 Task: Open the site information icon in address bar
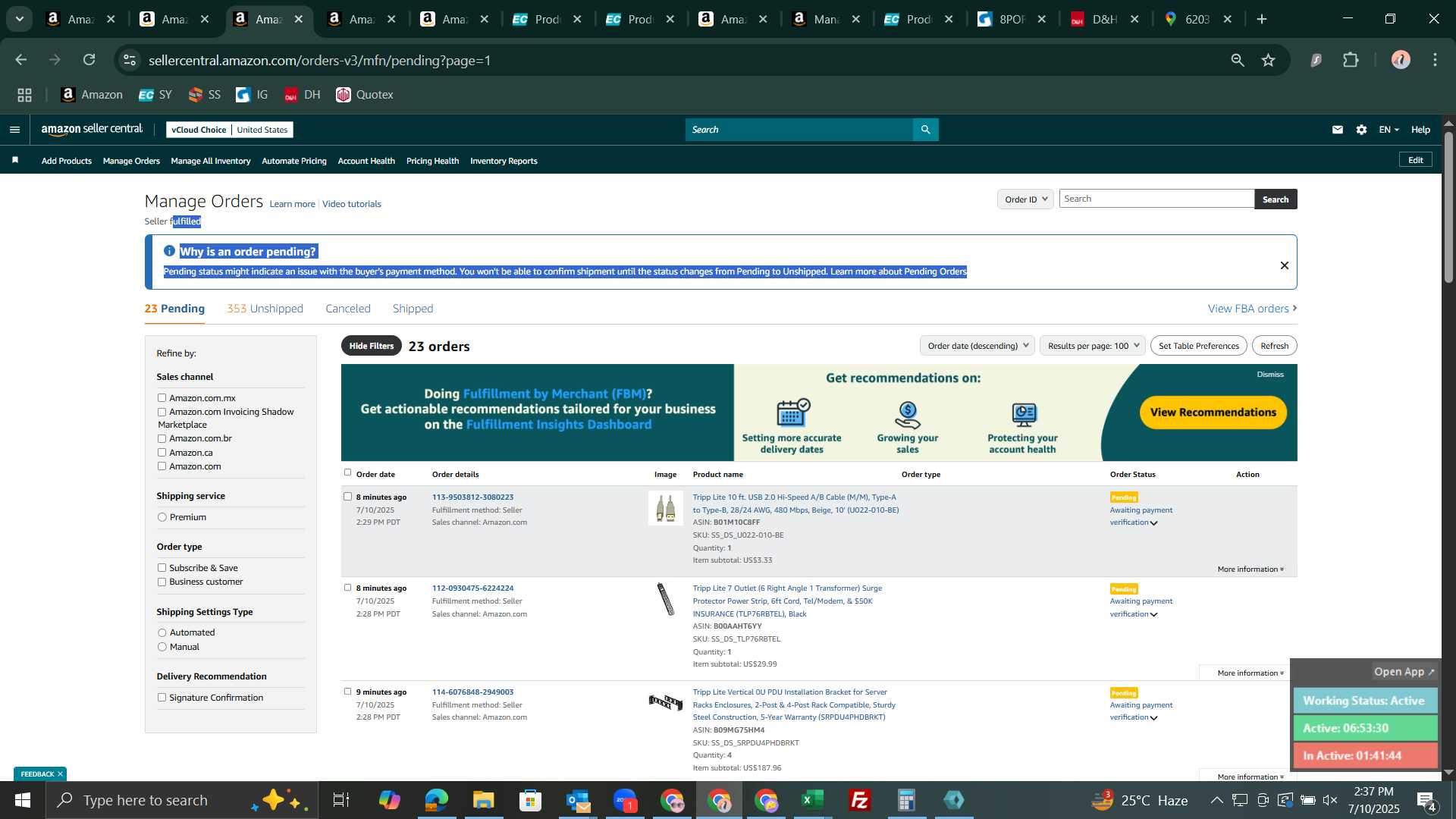[130, 60]
